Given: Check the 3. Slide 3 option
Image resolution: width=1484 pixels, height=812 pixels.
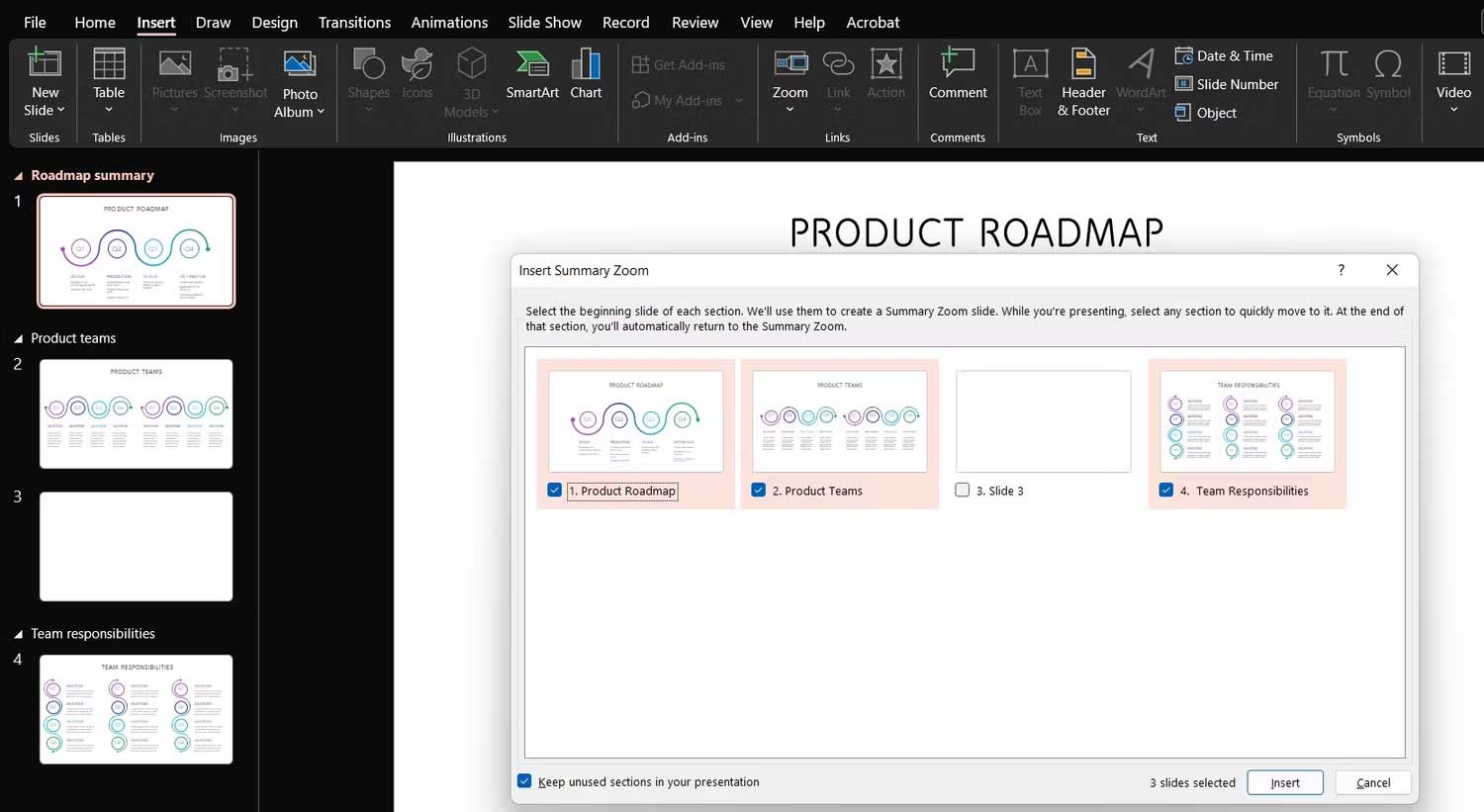Looking at the screenshot, I should (x=962, y=490).
